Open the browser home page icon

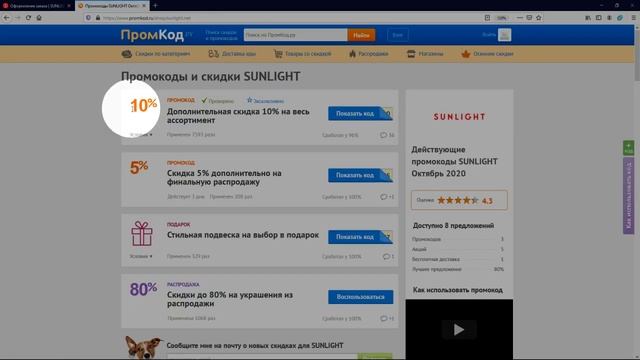39,18
